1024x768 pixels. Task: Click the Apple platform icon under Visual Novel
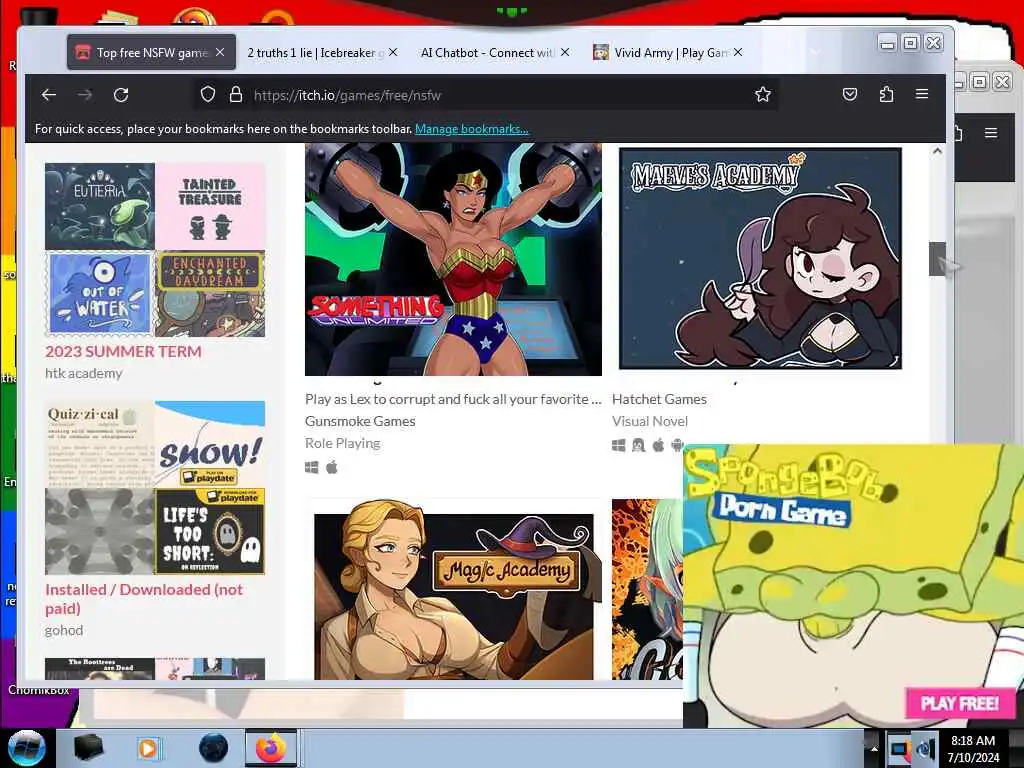click(658, 445)
